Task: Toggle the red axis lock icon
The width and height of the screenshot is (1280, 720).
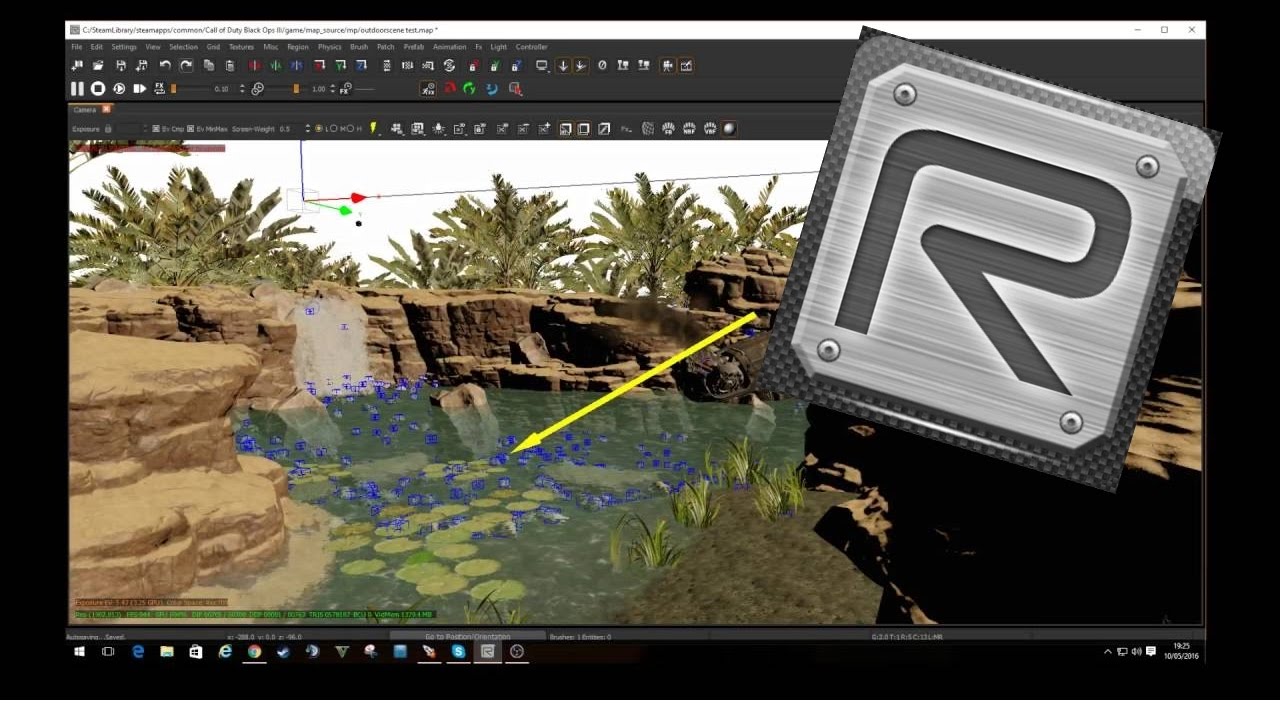Action: pyautogui.click(x=472, y=65)
